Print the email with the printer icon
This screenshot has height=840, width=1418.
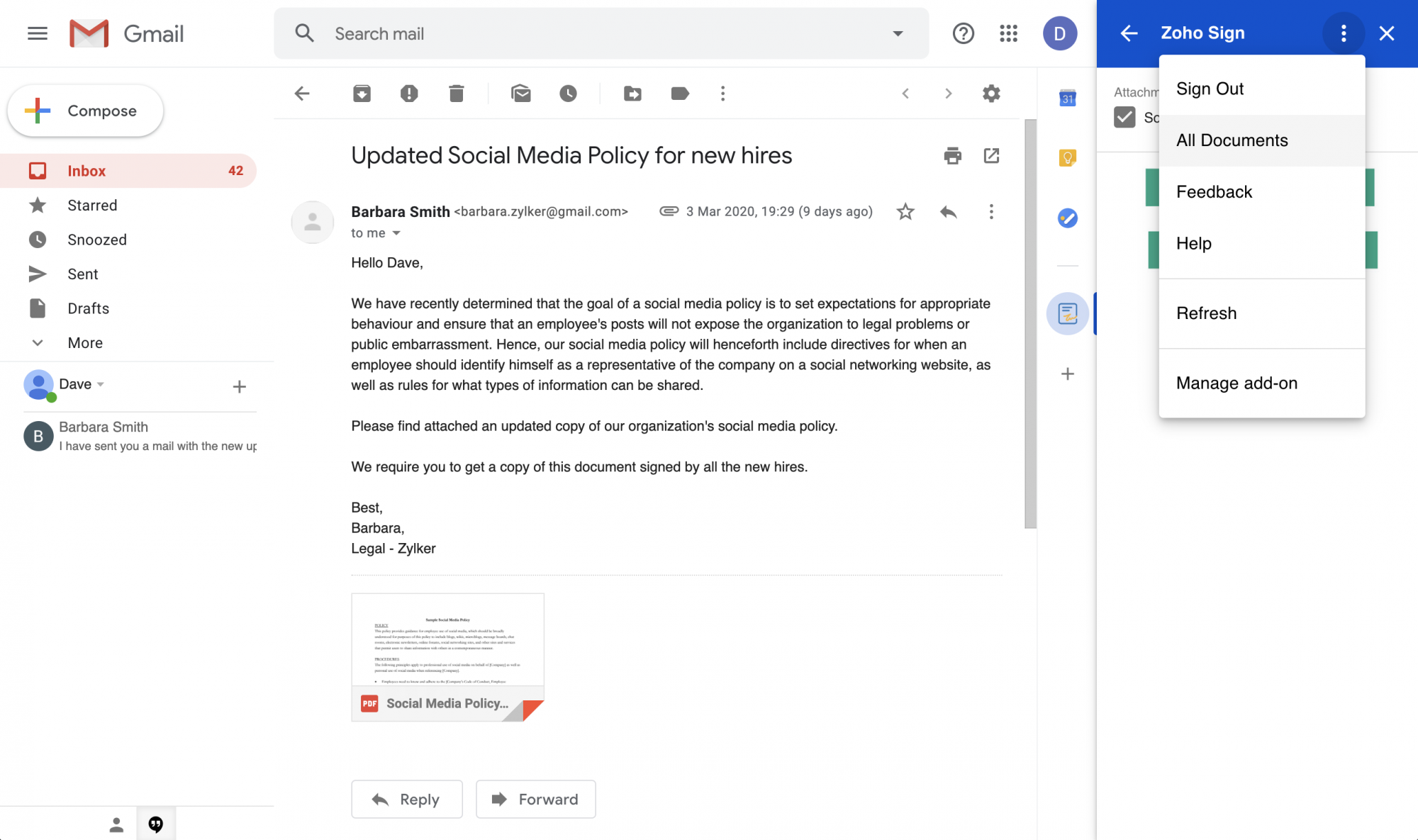pos(952,156)
